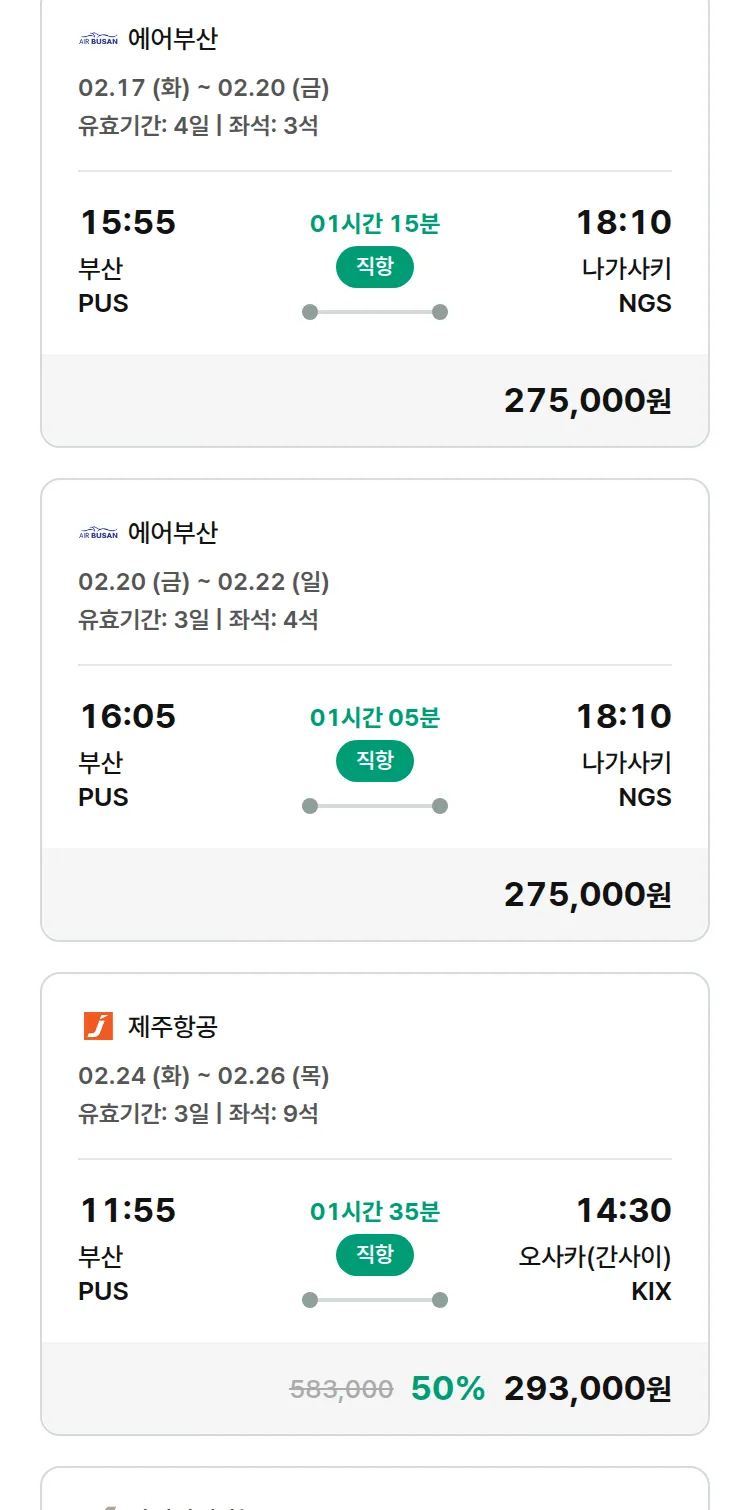This screenshot has height=1510, width=750.
Task: Click the route line of Jeju Air flight
Action: click(375, 1300)
